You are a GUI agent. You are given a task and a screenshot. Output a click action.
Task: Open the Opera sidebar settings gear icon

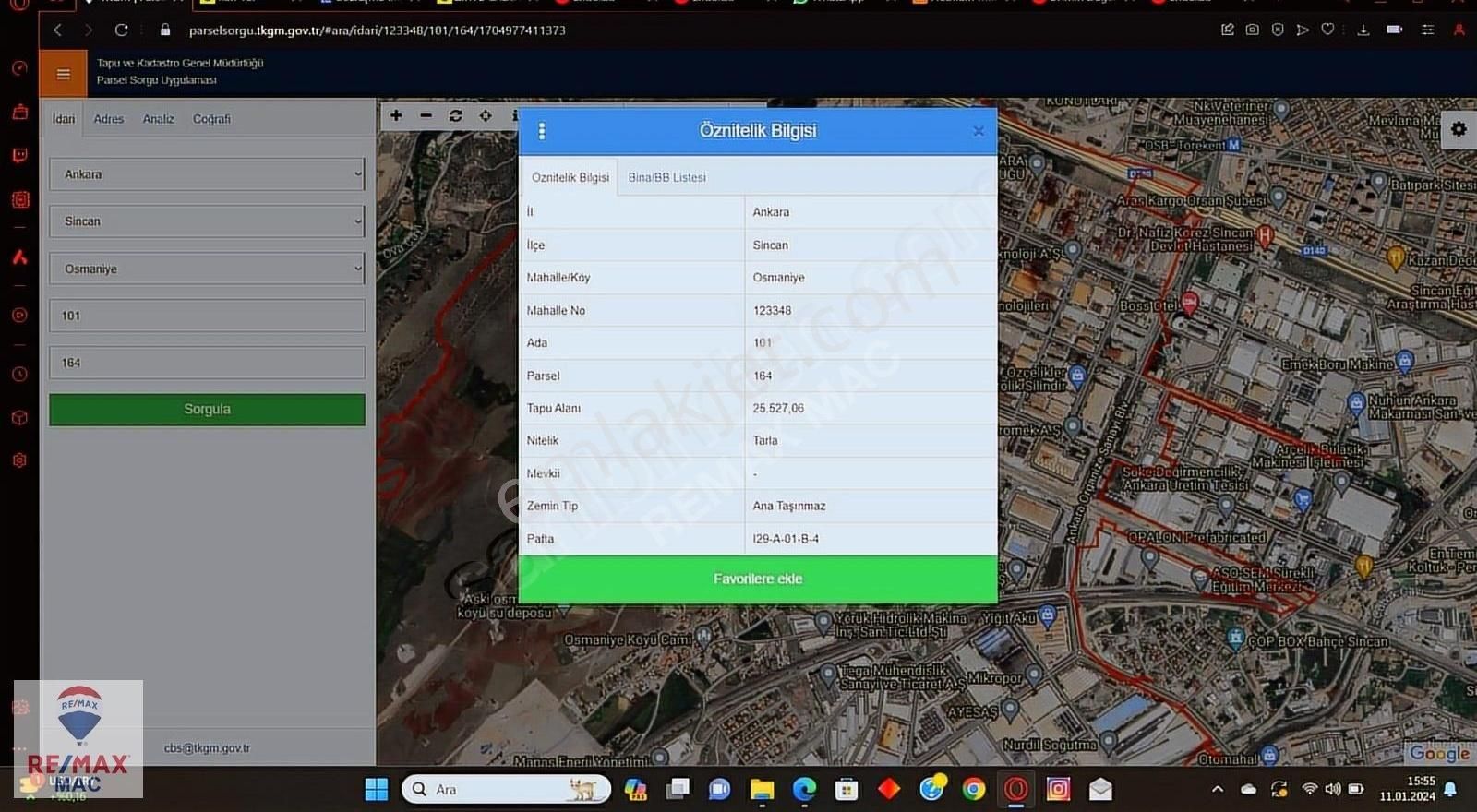coord(19,460)
